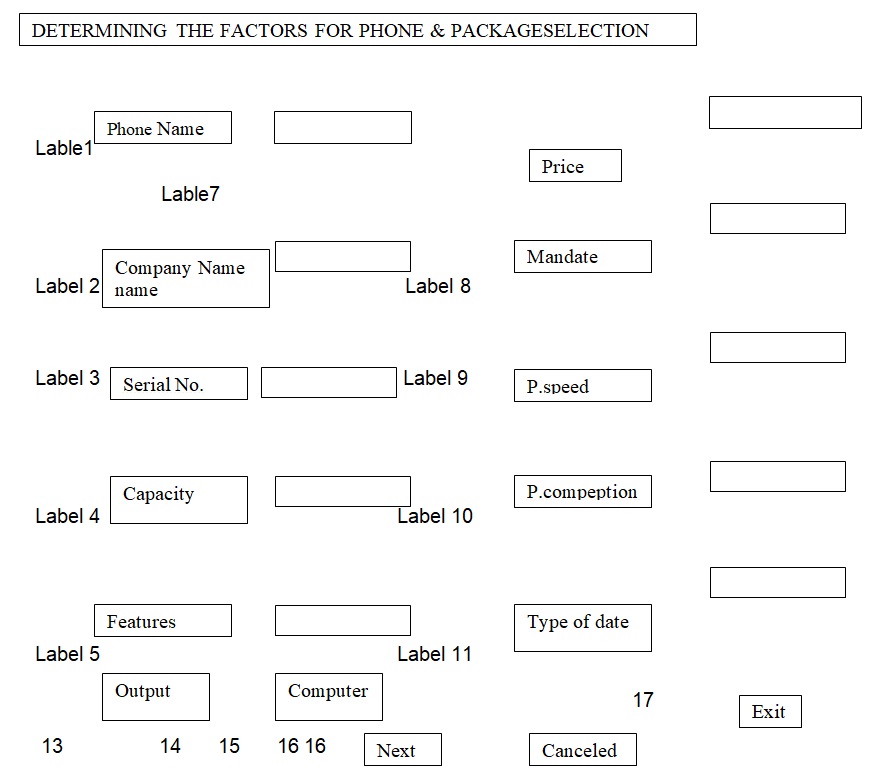Click the Capacity box
This screenshot has width=871, height=783.
click(178, 499)
